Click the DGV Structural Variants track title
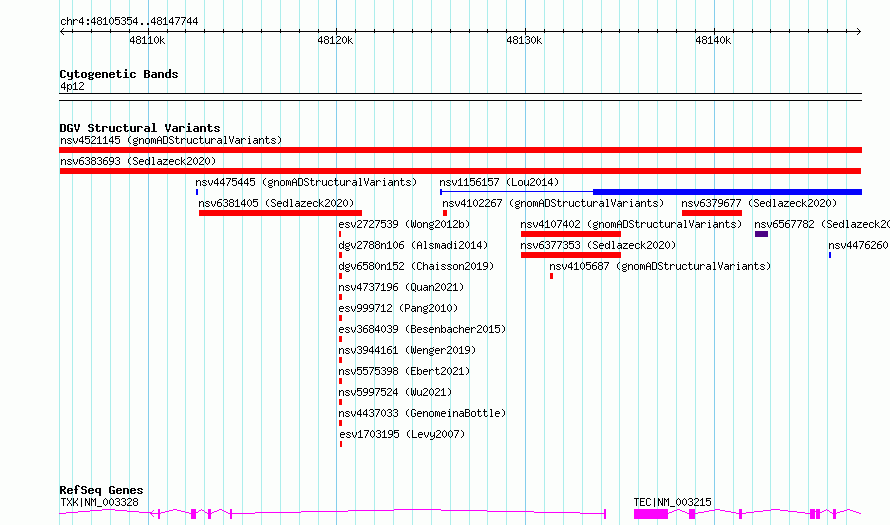890x525 pixels. point(140,128)
